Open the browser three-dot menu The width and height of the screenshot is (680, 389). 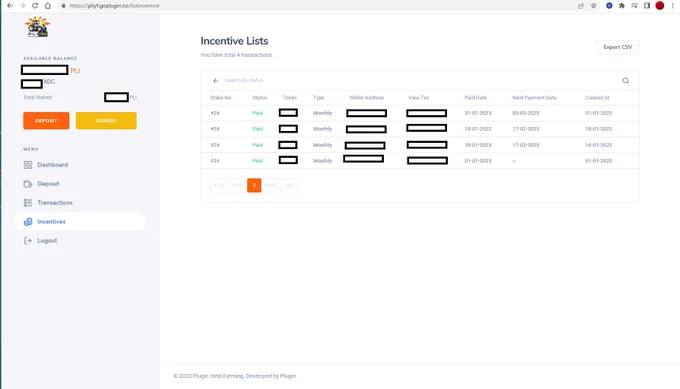pos(673,6)
